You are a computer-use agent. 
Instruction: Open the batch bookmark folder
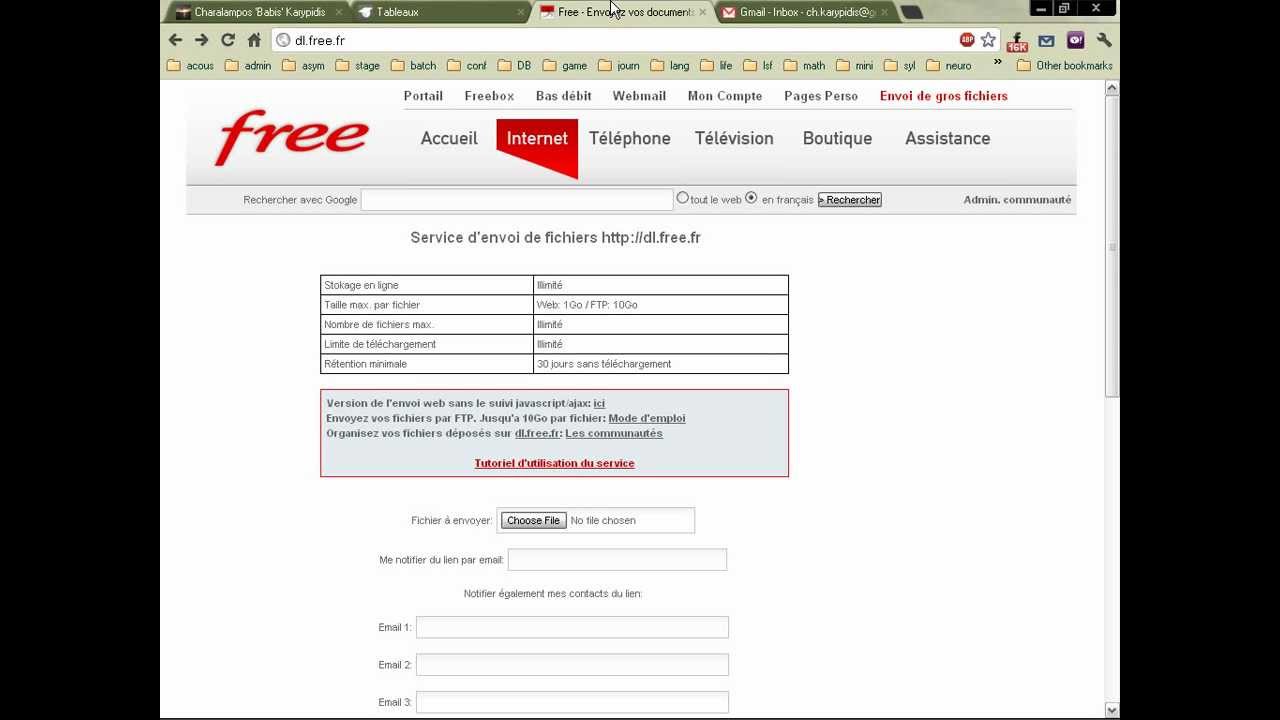414,66
